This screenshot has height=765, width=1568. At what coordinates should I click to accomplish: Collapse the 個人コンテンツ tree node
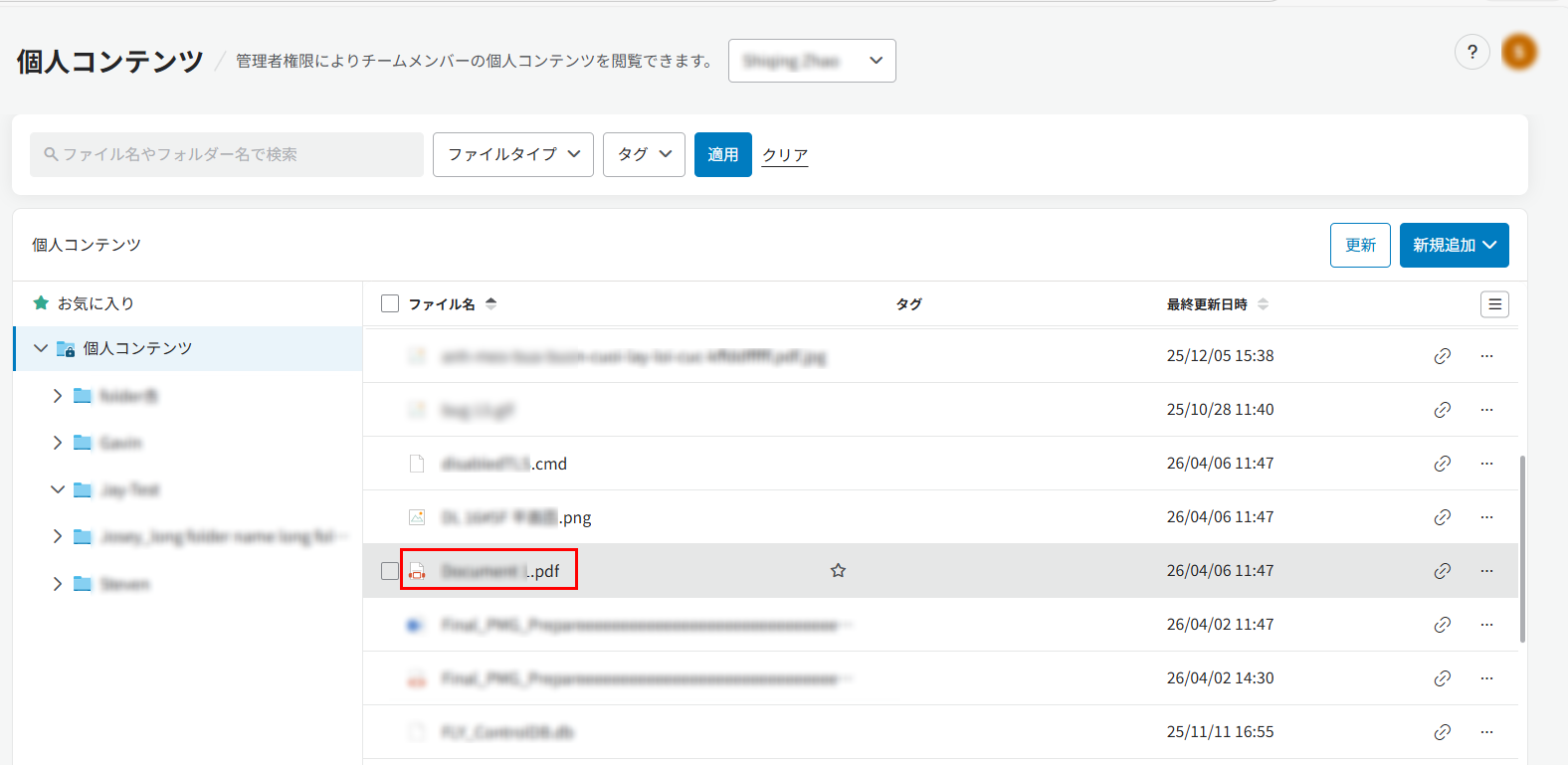point(40,348)
